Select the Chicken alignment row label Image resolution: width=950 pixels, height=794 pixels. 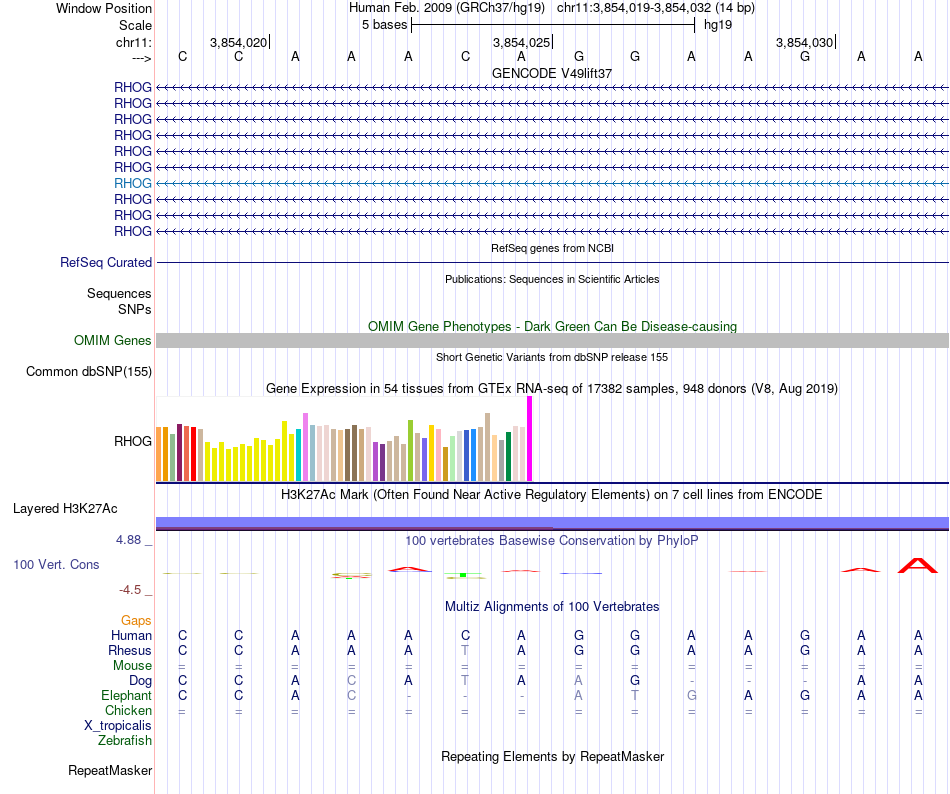[x=128, y=710]
